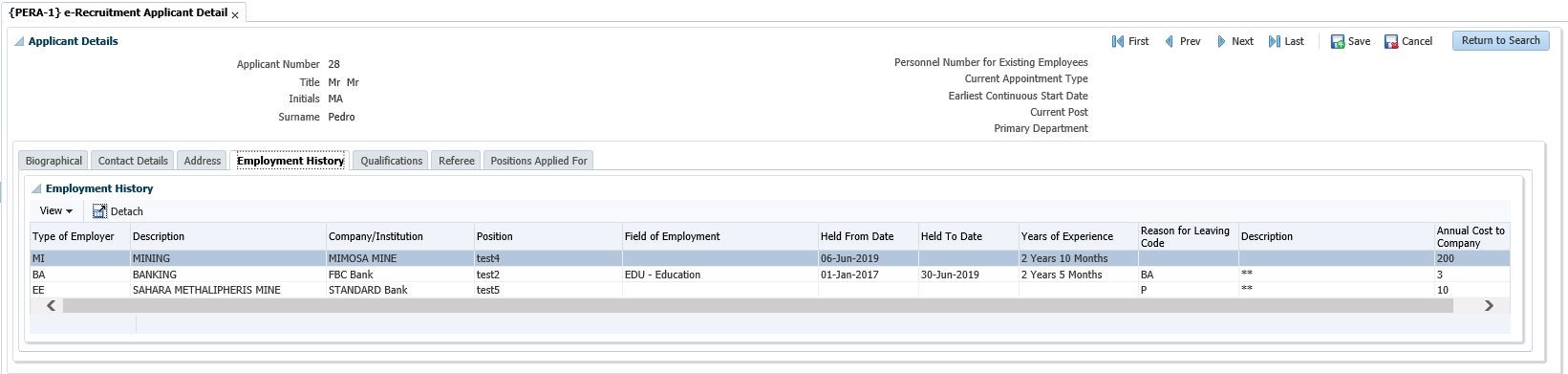
Task: Click Field of Employment column header
Action: pyautogui.click(x=720, y=236)
